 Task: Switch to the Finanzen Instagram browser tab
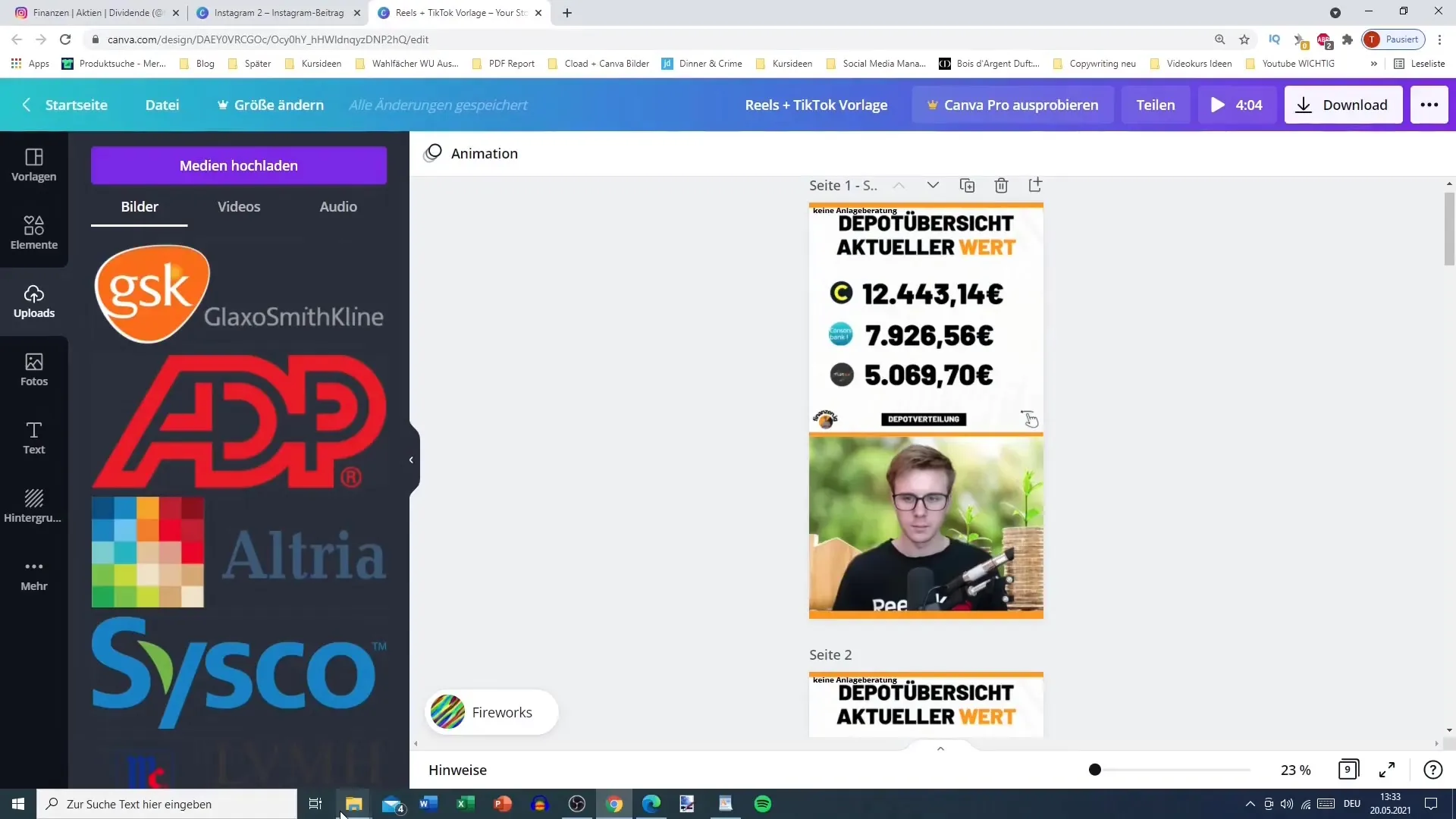97,13
